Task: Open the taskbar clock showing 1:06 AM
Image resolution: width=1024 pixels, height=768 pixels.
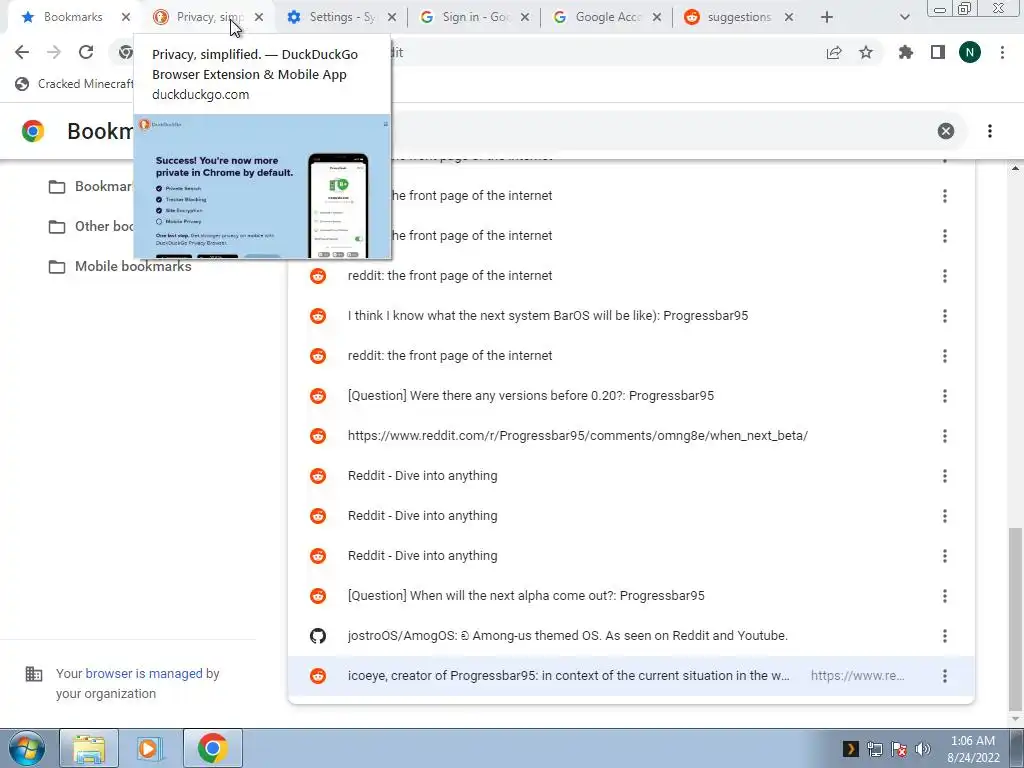Action: (x=973, y=749)
